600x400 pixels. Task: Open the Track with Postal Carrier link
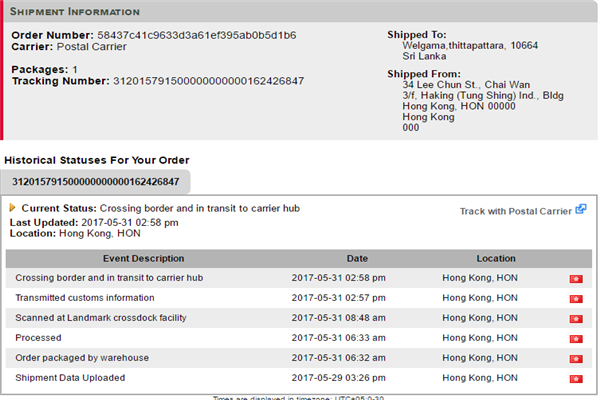click(515, 211)
